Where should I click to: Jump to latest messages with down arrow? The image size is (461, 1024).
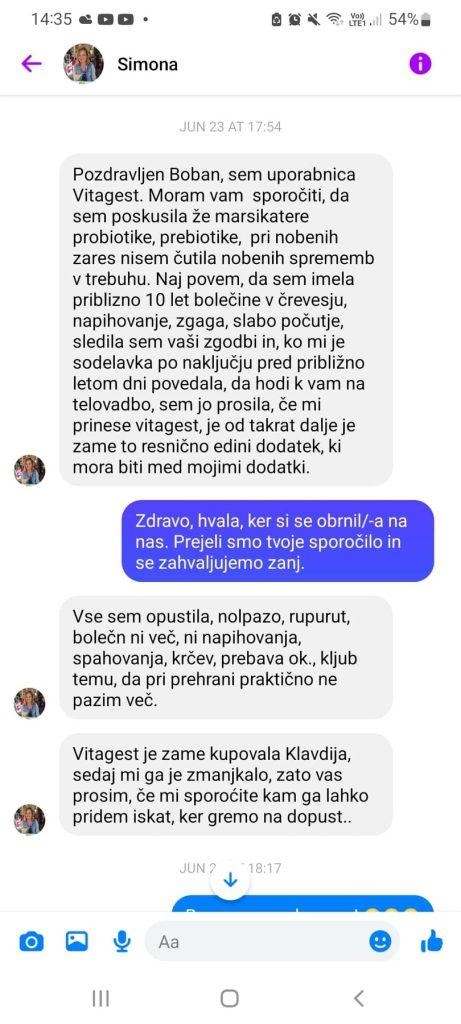[230, 880]
